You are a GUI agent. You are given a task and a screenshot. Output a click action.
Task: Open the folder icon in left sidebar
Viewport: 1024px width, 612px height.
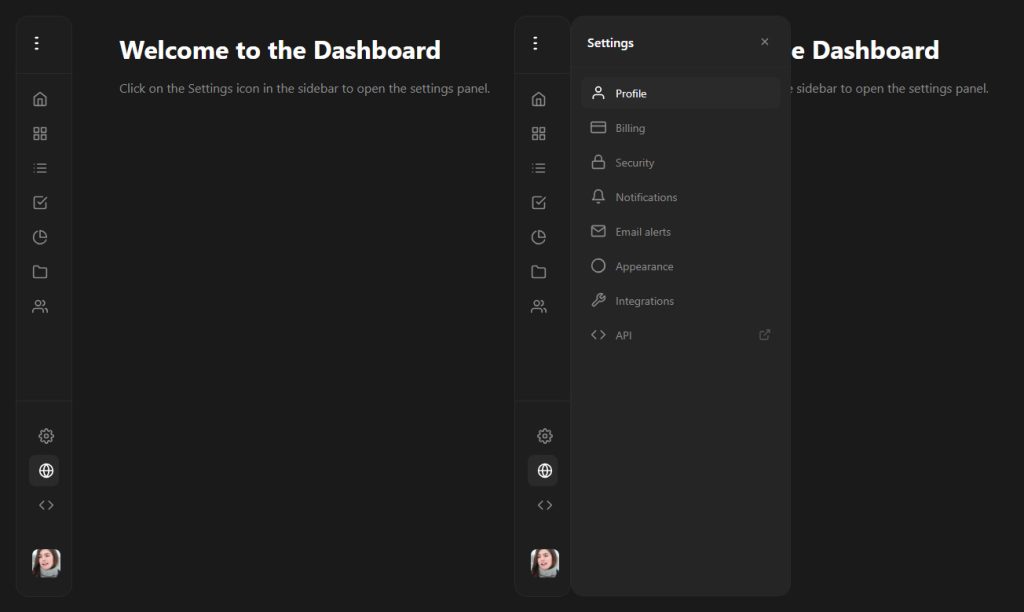click(x=40, y=272)
